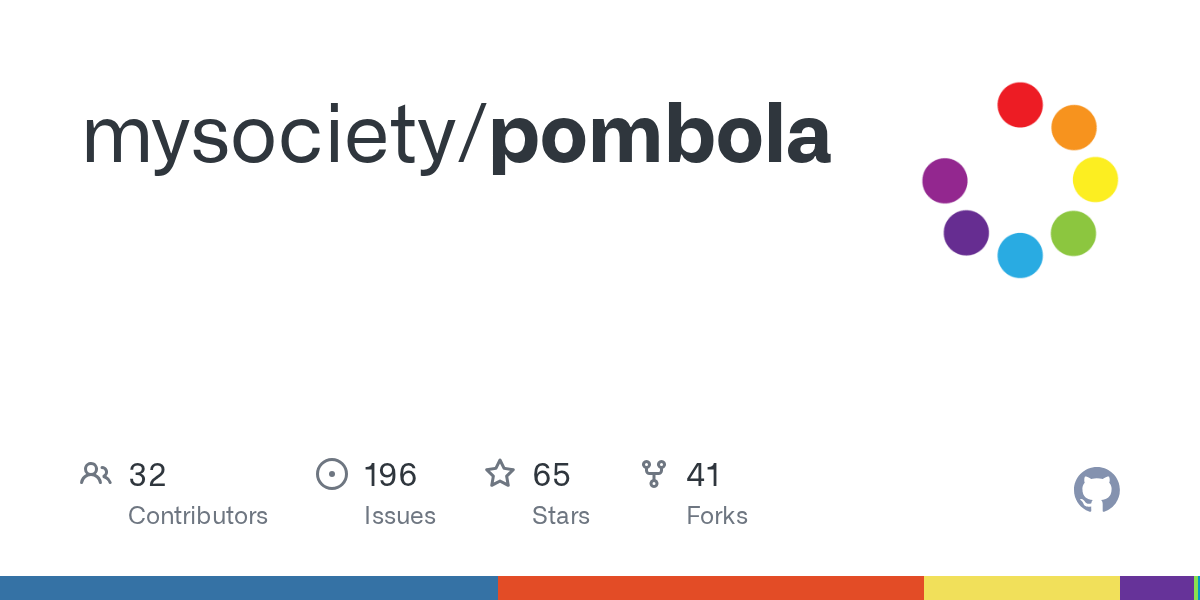Viewport: 1200px width, 600px height.
Task: Click the orange-red language bar segment
Action: (710, 588)
